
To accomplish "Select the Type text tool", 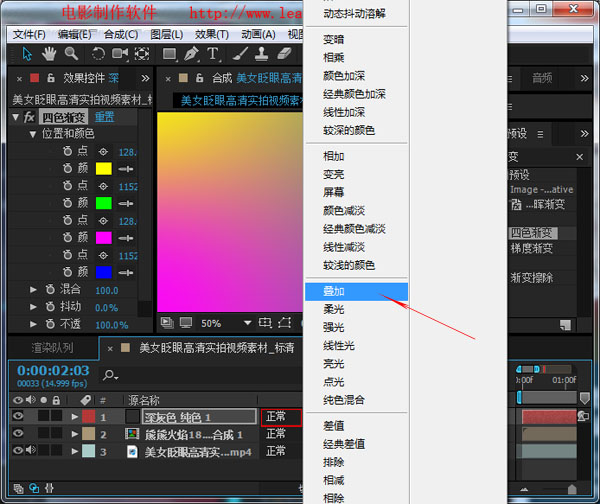I will [213, 54].
